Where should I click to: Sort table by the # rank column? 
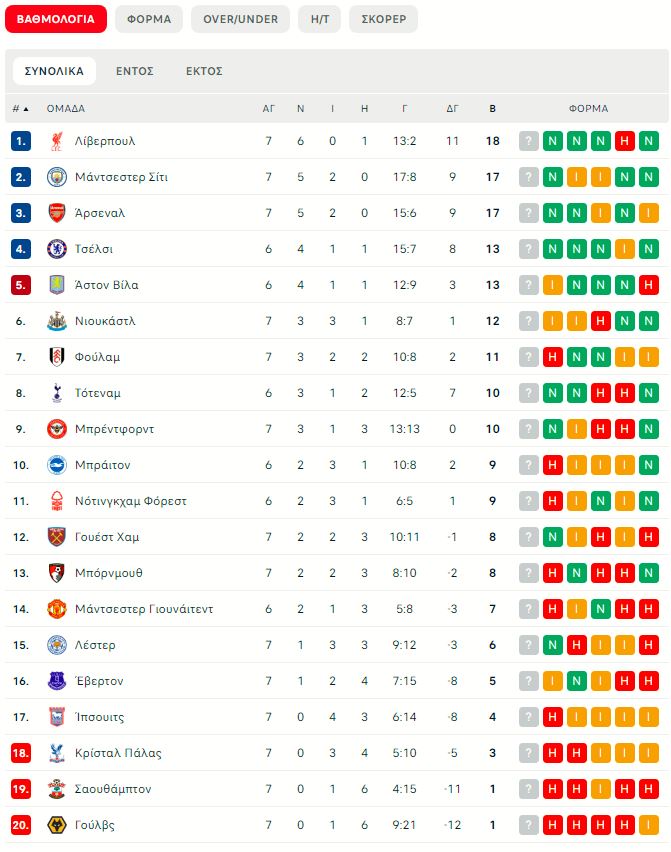[x=20, y=108]
